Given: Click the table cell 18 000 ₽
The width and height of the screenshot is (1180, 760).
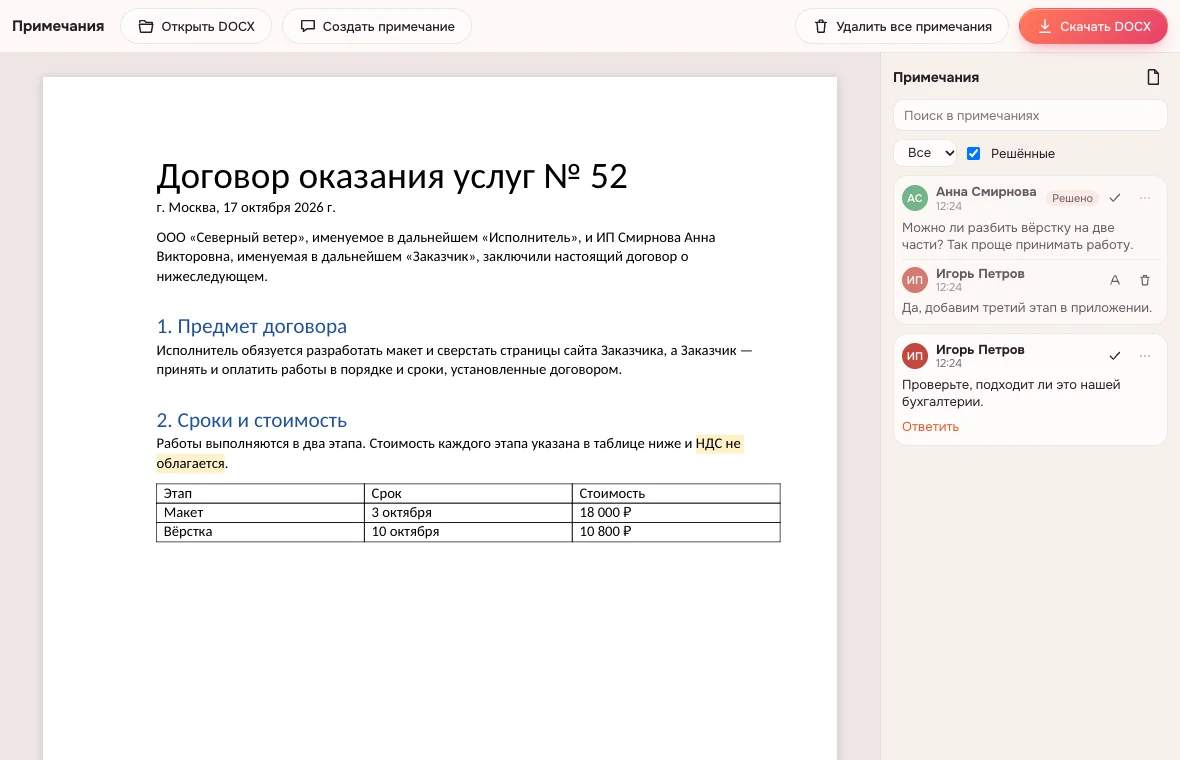Looking at the screenshot, I should point(676,512).
